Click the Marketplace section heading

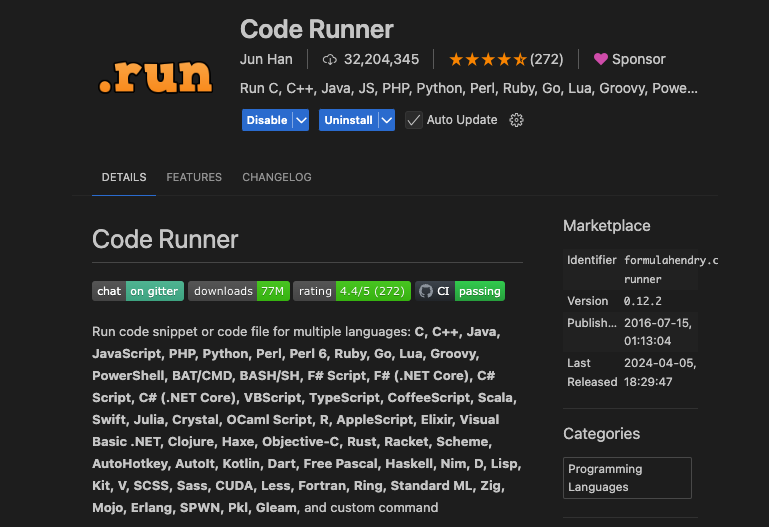coord(607,226)
